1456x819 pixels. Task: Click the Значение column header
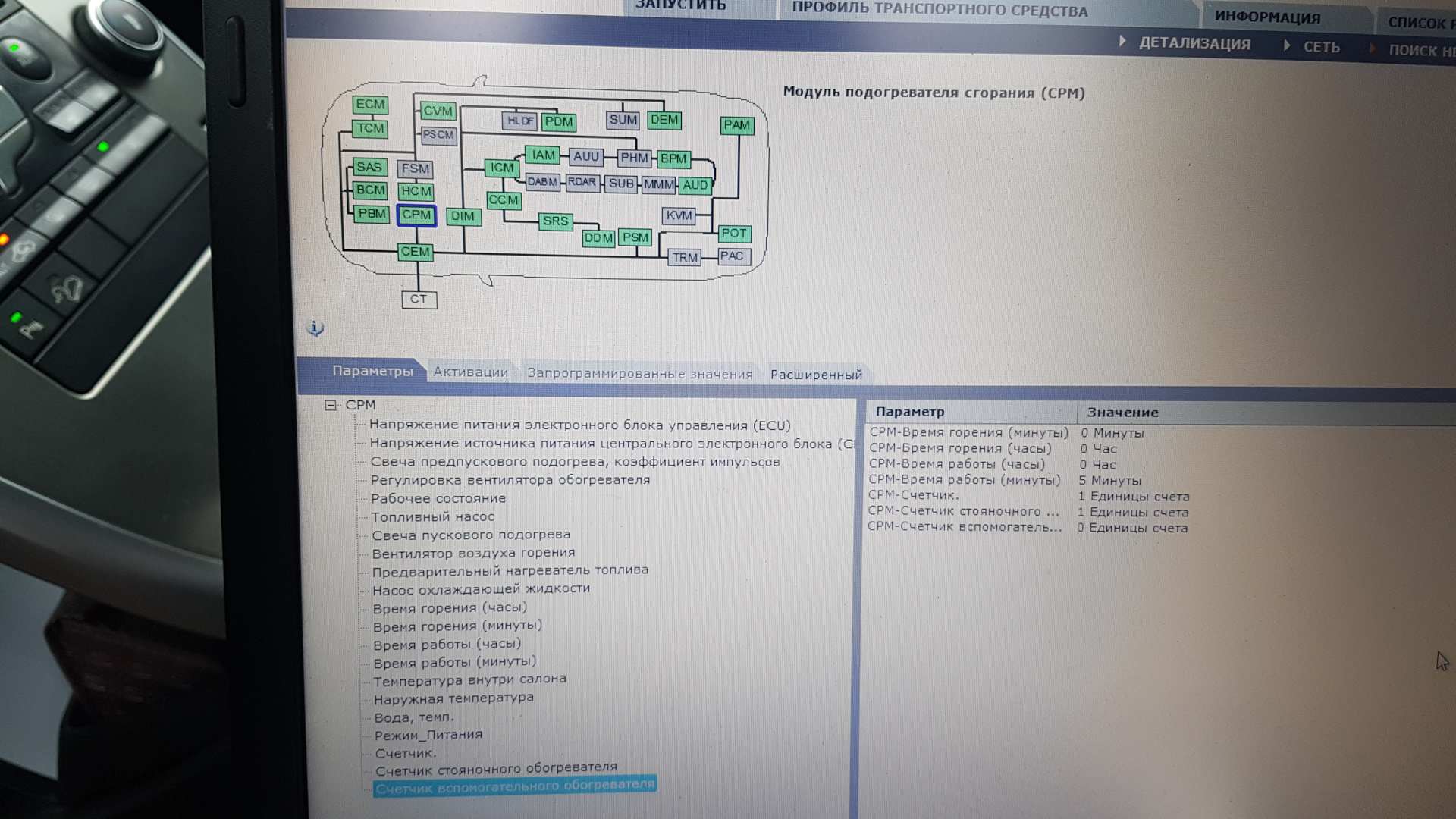click(1122, 413)
